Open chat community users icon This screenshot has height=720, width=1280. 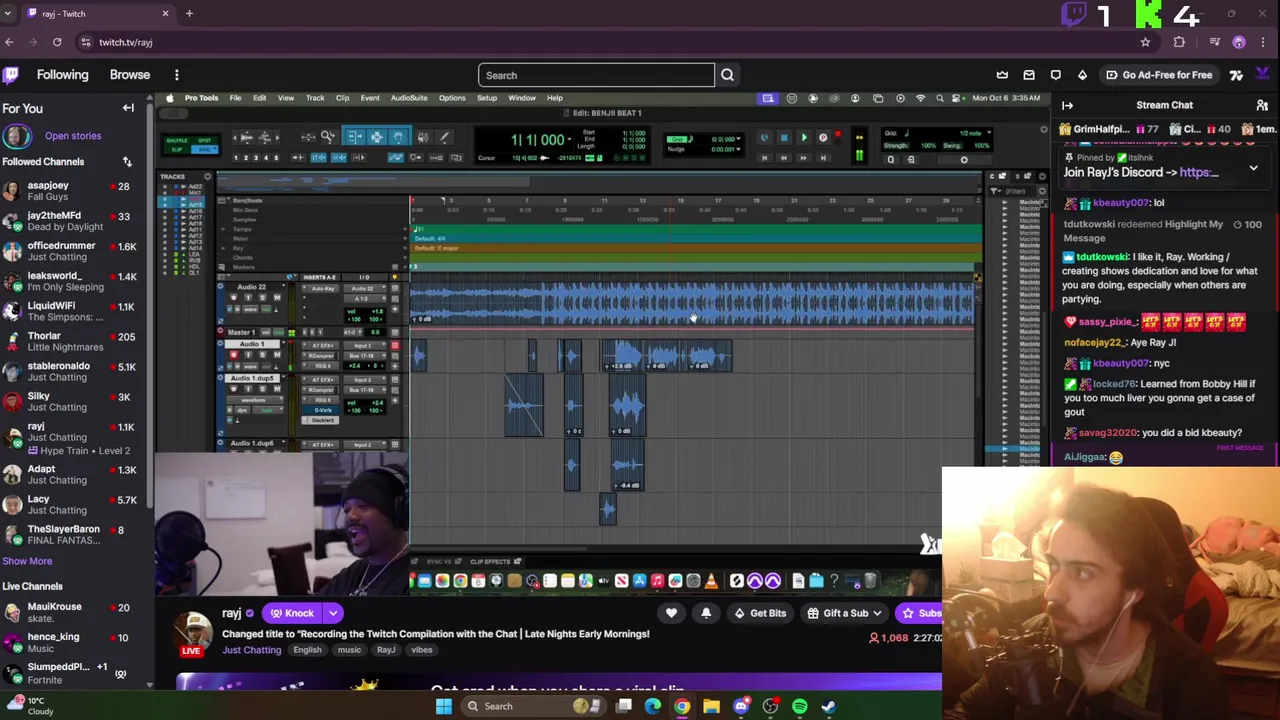click(1262, 105)
